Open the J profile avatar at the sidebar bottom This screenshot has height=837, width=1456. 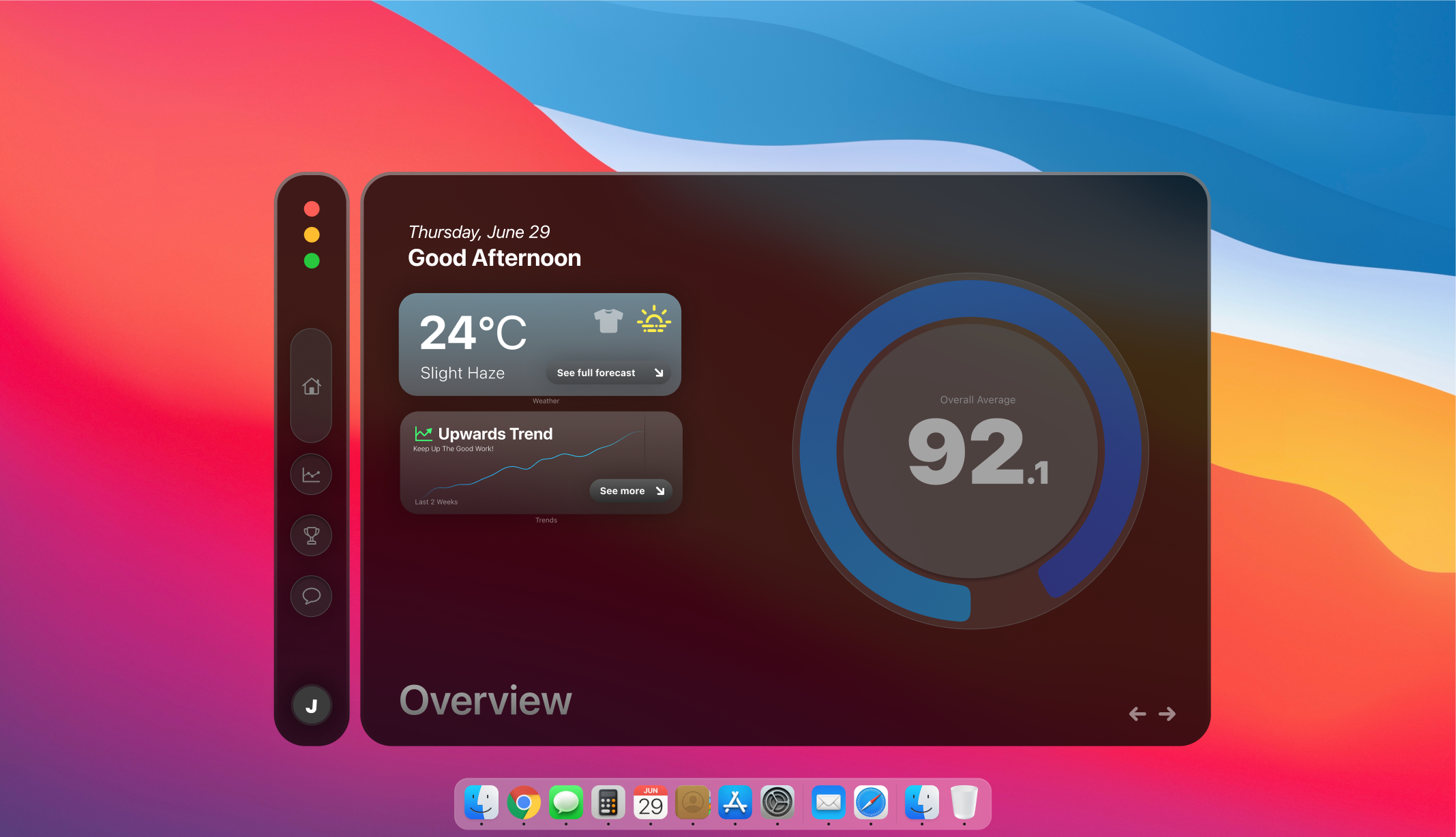311,705
